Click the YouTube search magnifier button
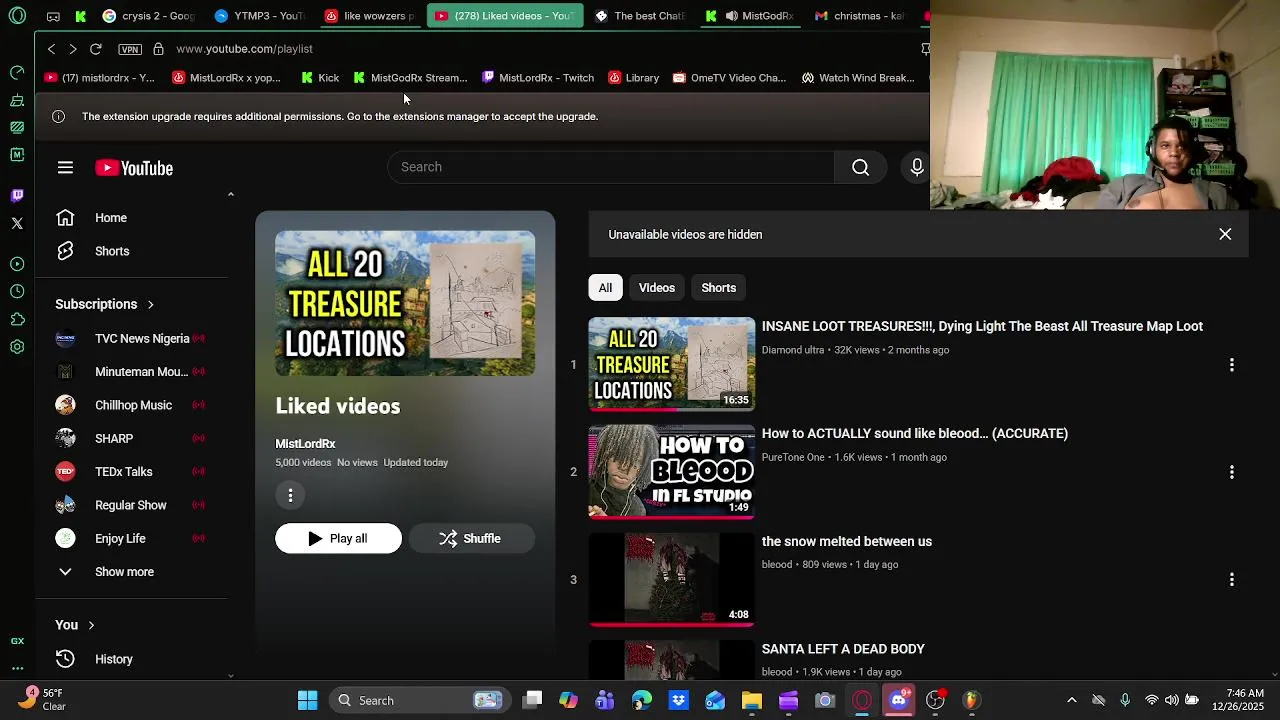Viewport: 1280px width, 720px height. 860,167
